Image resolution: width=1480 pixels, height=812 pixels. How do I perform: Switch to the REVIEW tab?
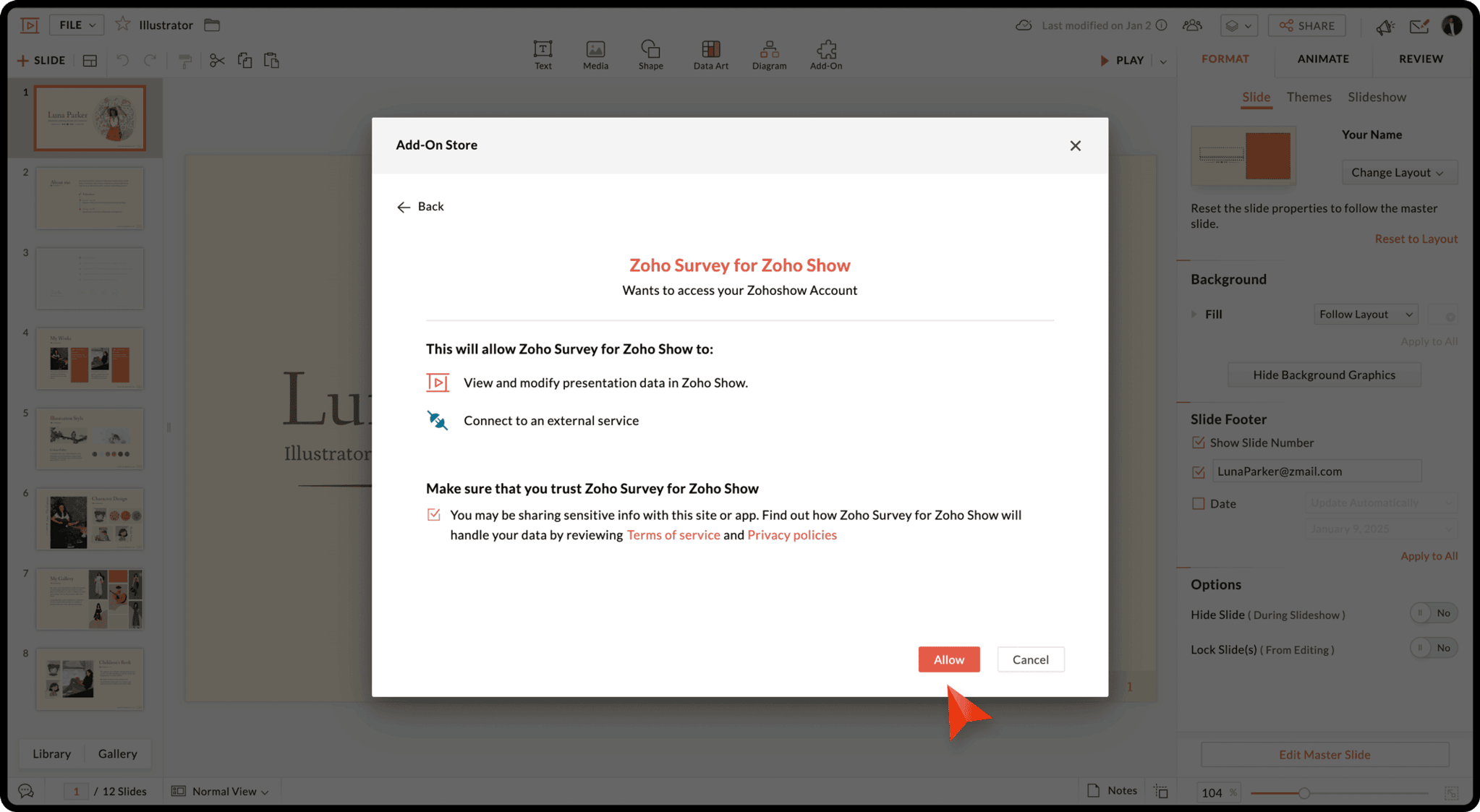[1420, 59]
